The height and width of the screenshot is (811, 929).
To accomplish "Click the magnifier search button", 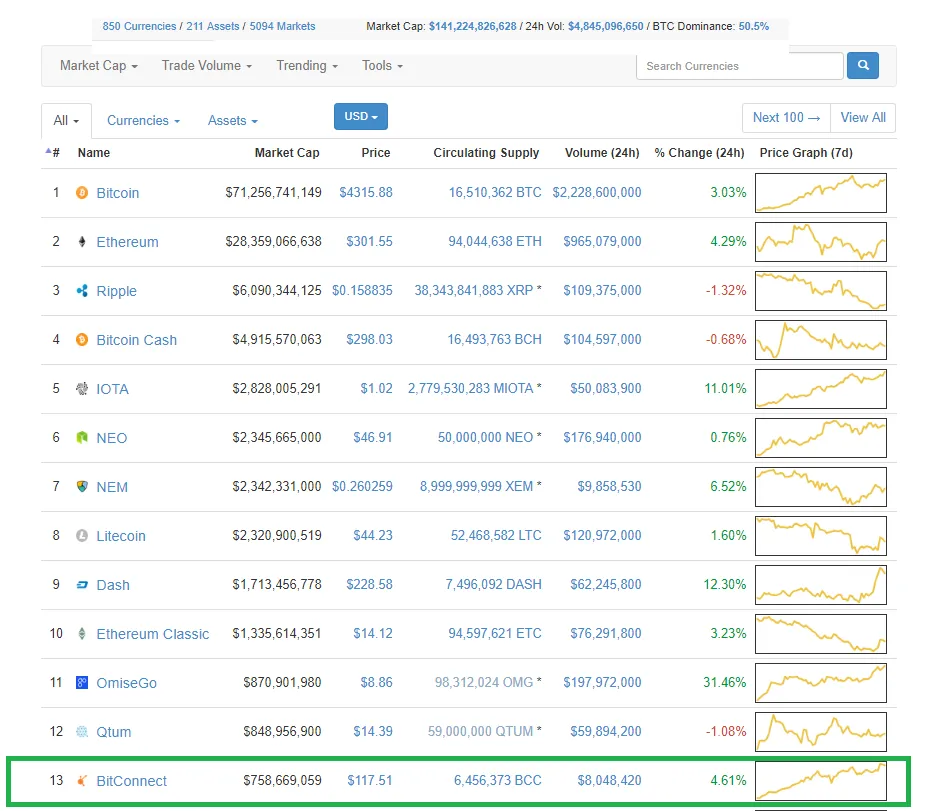I will (863, 65).
